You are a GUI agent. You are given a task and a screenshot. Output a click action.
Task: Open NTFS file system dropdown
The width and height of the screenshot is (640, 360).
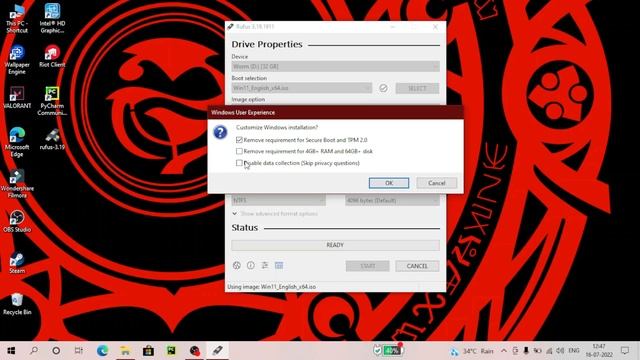[x=278, y=200]
